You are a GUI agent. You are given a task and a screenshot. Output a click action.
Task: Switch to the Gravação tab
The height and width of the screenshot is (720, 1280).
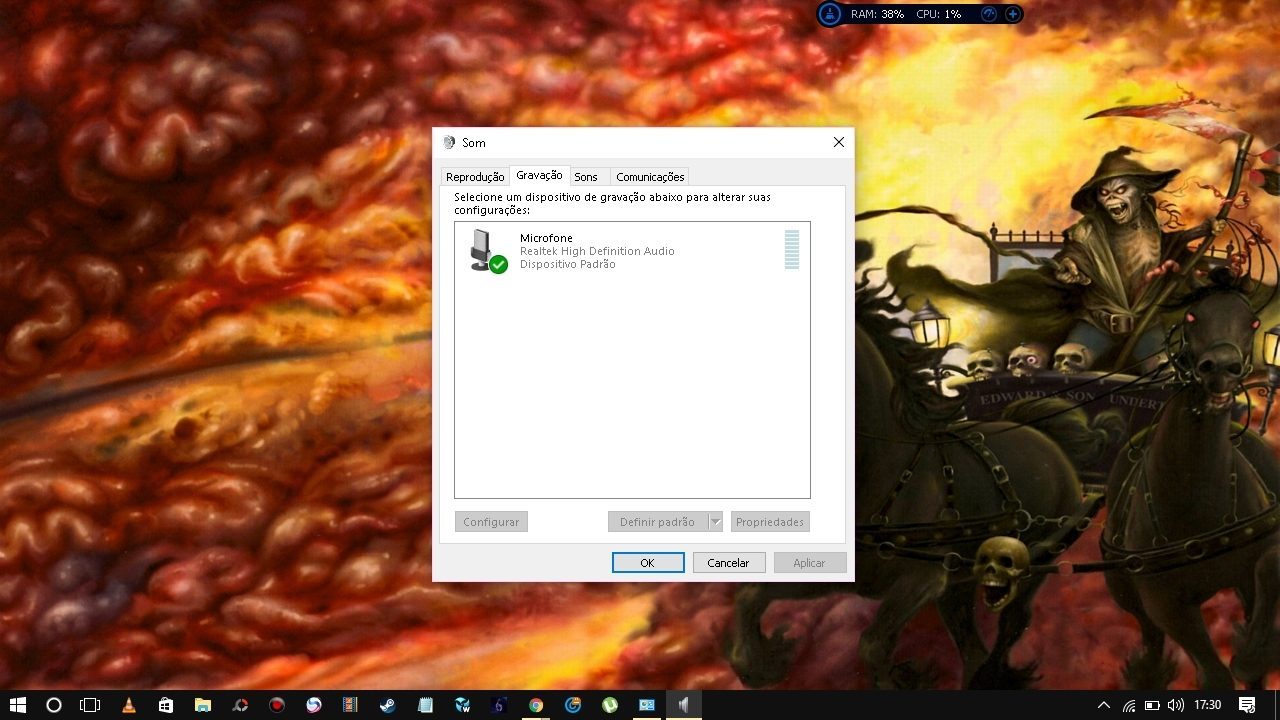540,175
